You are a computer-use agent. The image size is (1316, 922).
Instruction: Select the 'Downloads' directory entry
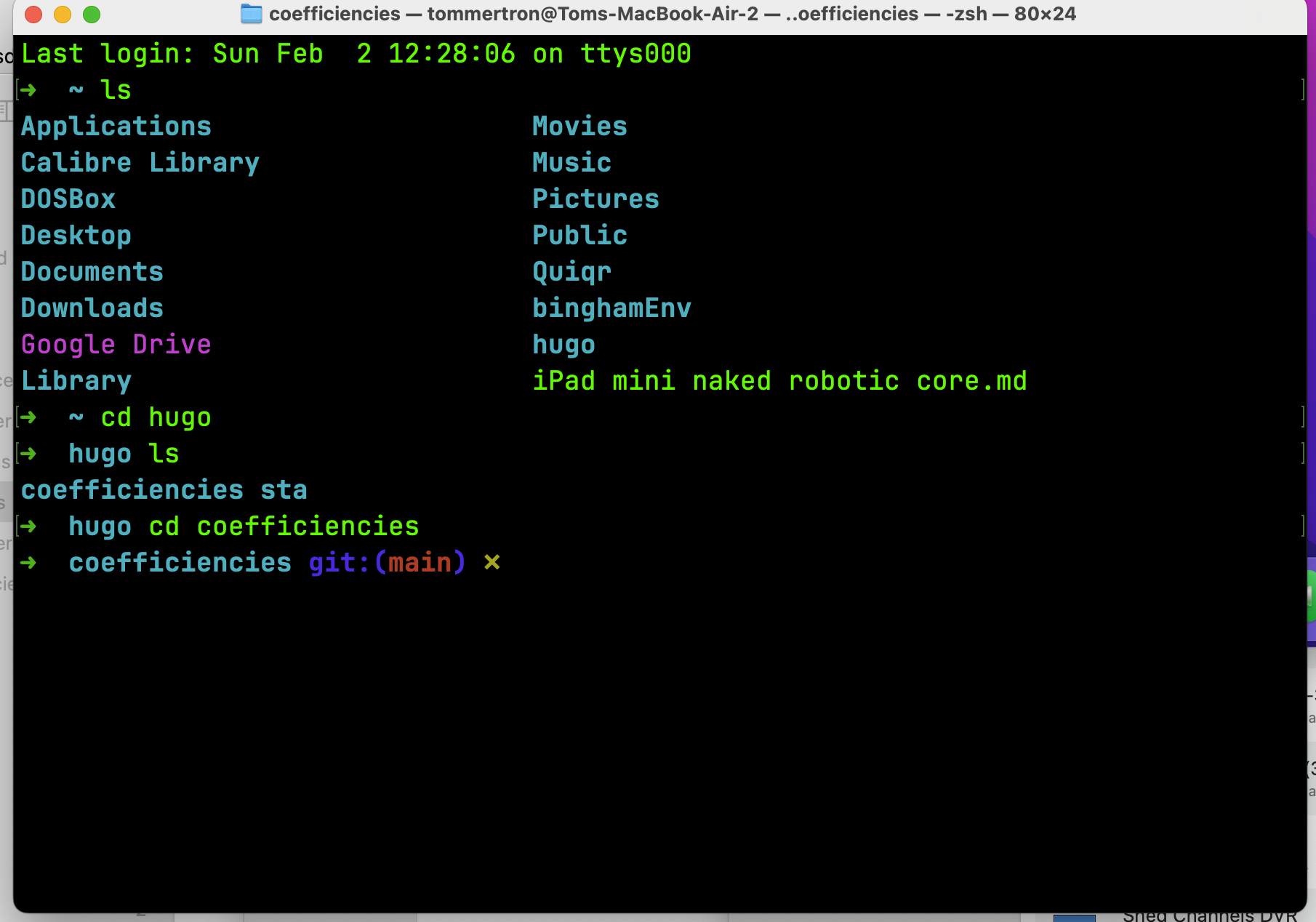coord(92,308)
